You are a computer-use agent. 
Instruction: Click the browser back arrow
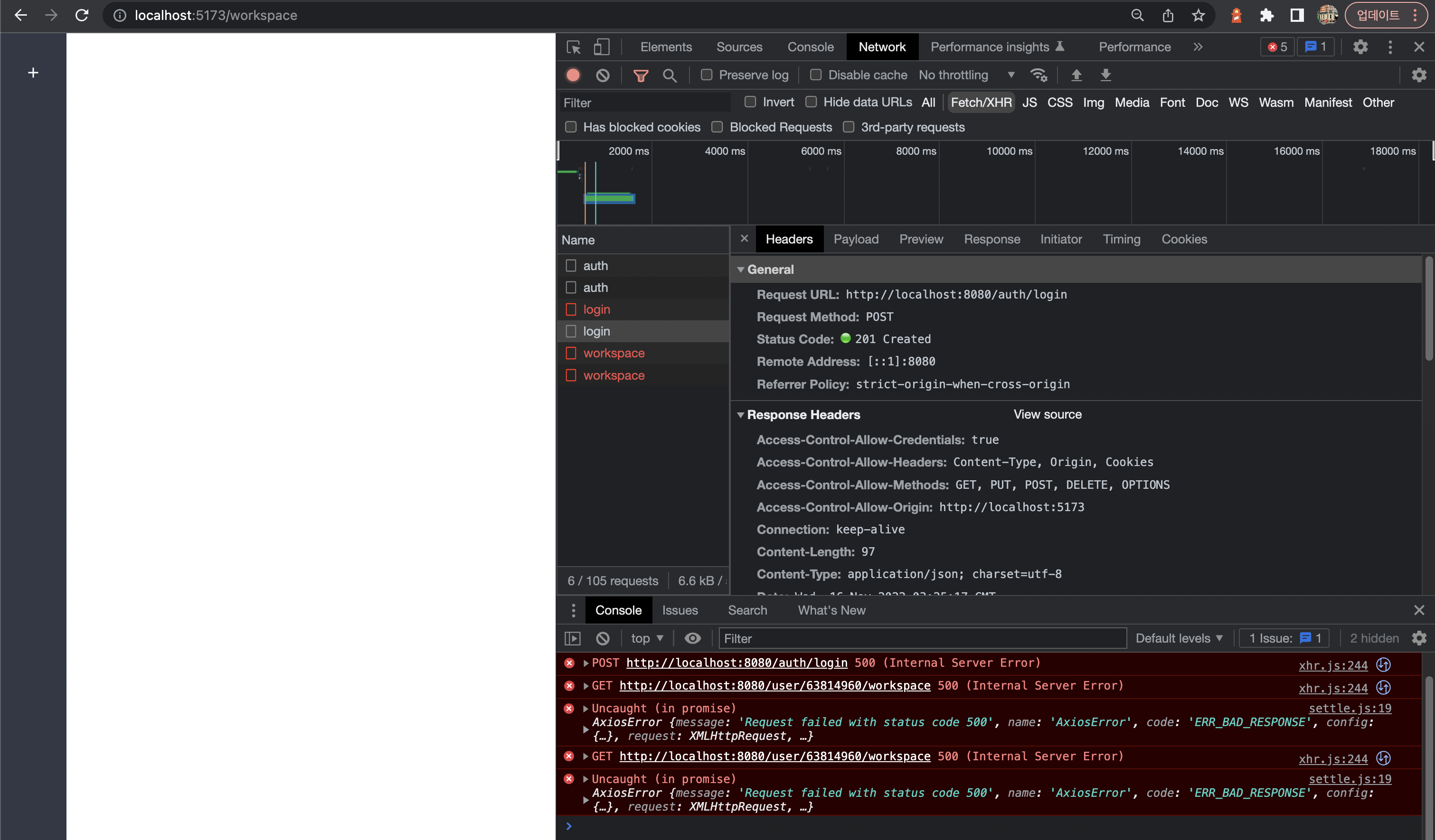point(20,15)
